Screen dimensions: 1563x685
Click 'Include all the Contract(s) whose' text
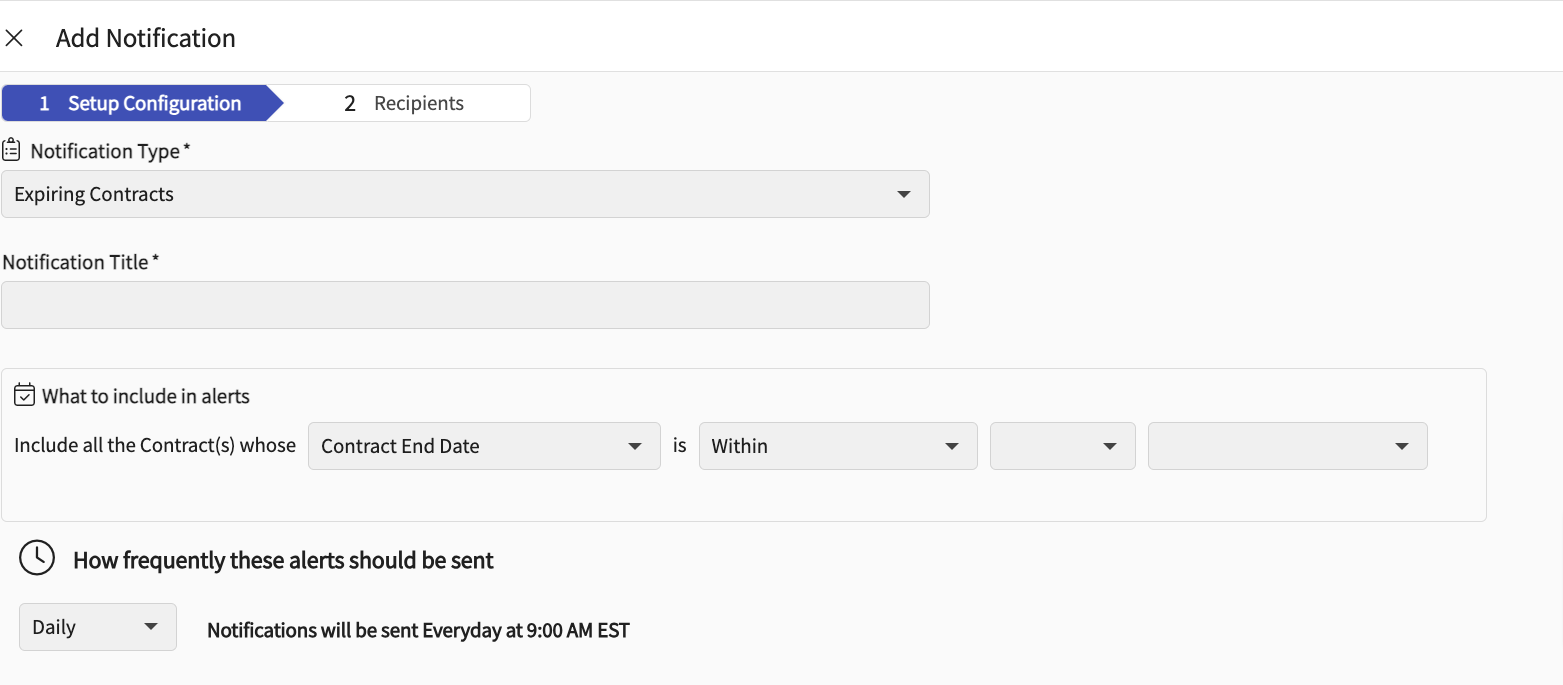click(155, 445)
